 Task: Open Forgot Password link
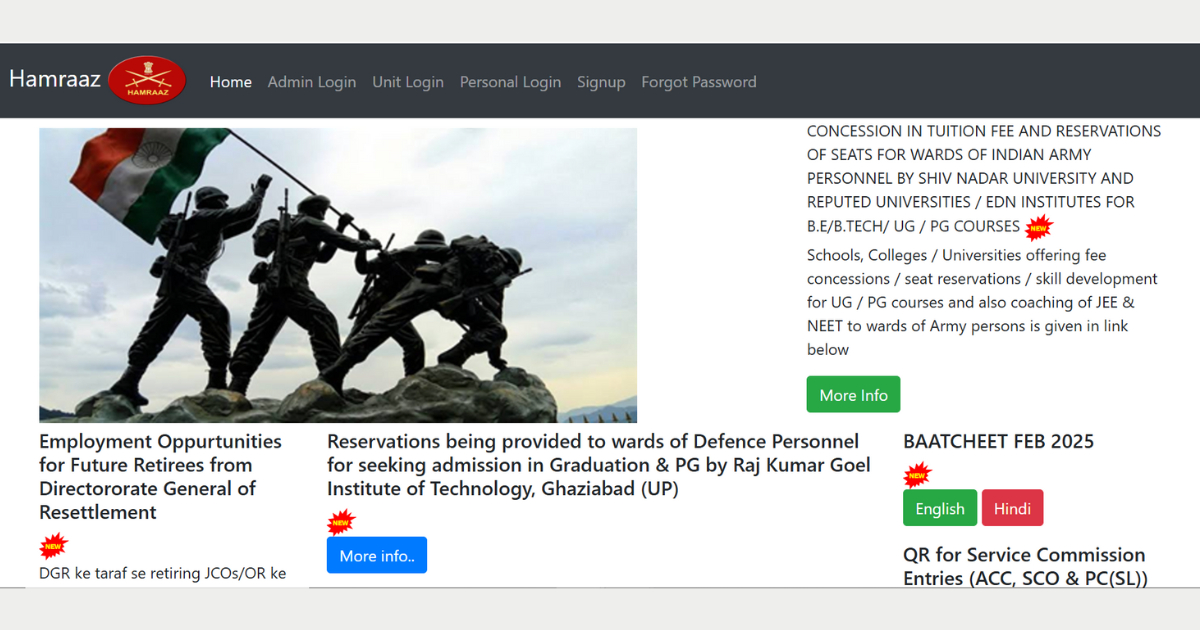click(x=699, y=82)
